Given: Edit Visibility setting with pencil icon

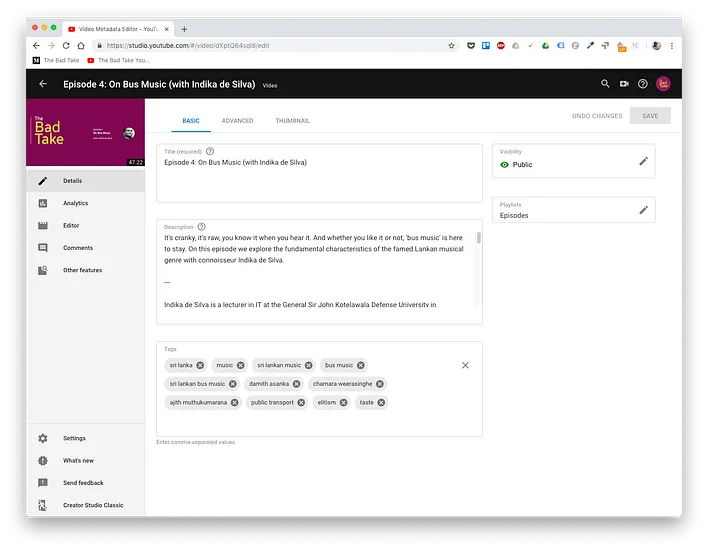Looking at the screenshot, I should 643,161.
